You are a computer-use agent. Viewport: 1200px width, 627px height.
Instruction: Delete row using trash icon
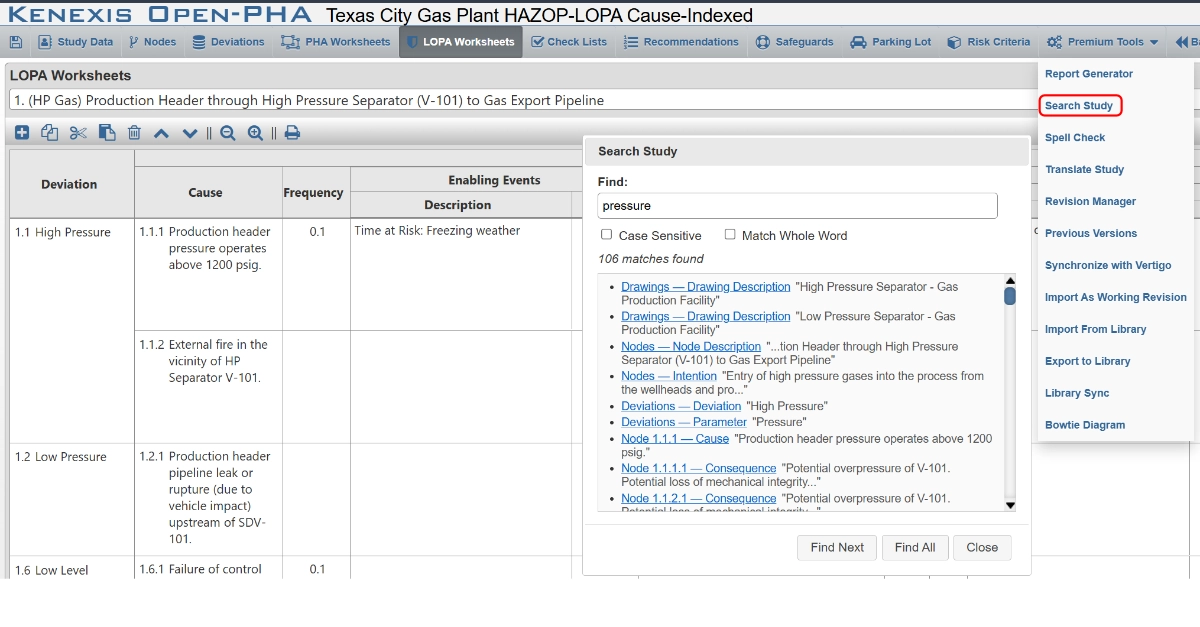(x=134, y=133)
